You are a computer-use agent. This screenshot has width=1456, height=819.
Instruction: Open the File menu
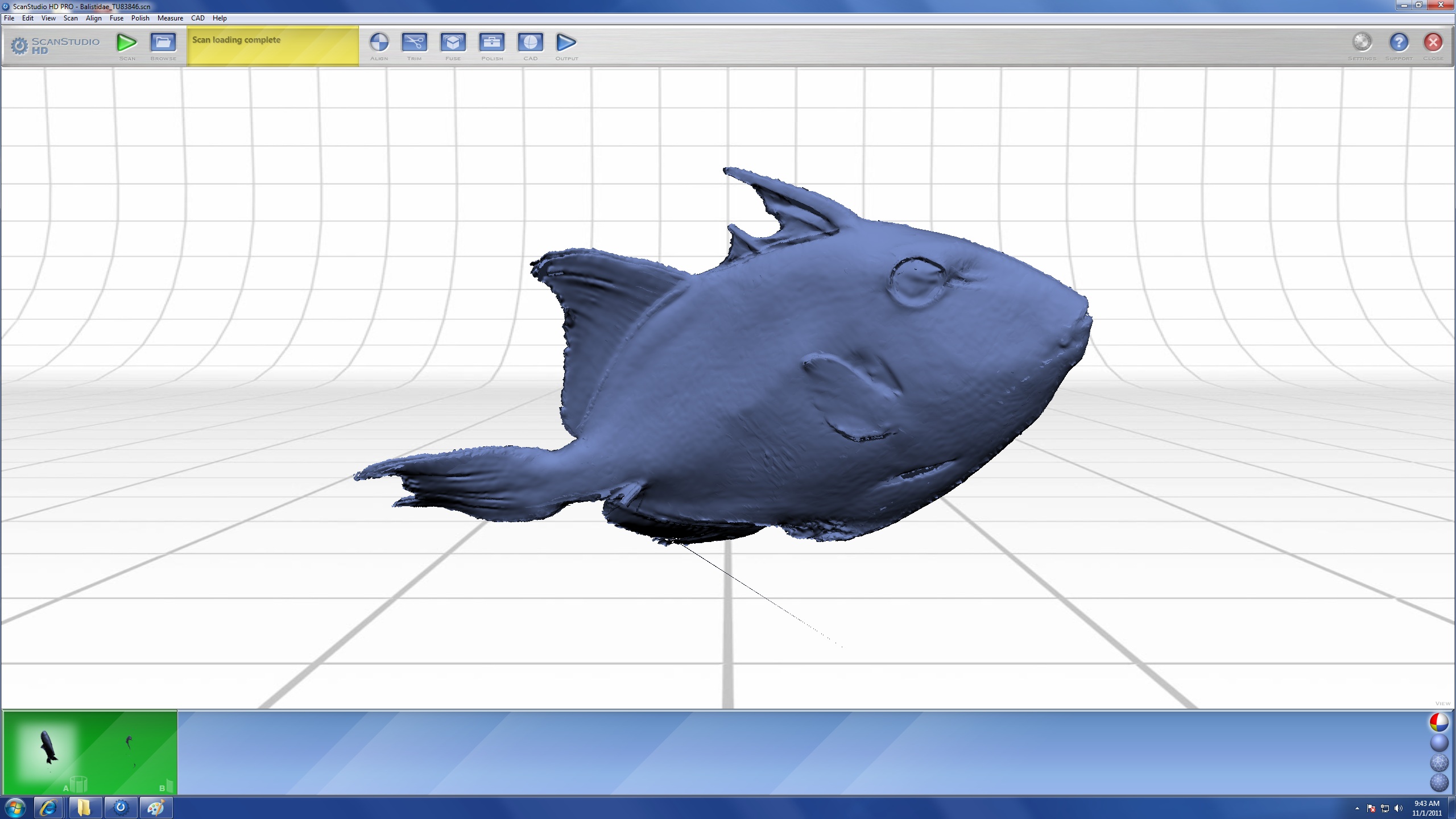tap(9, 18)
